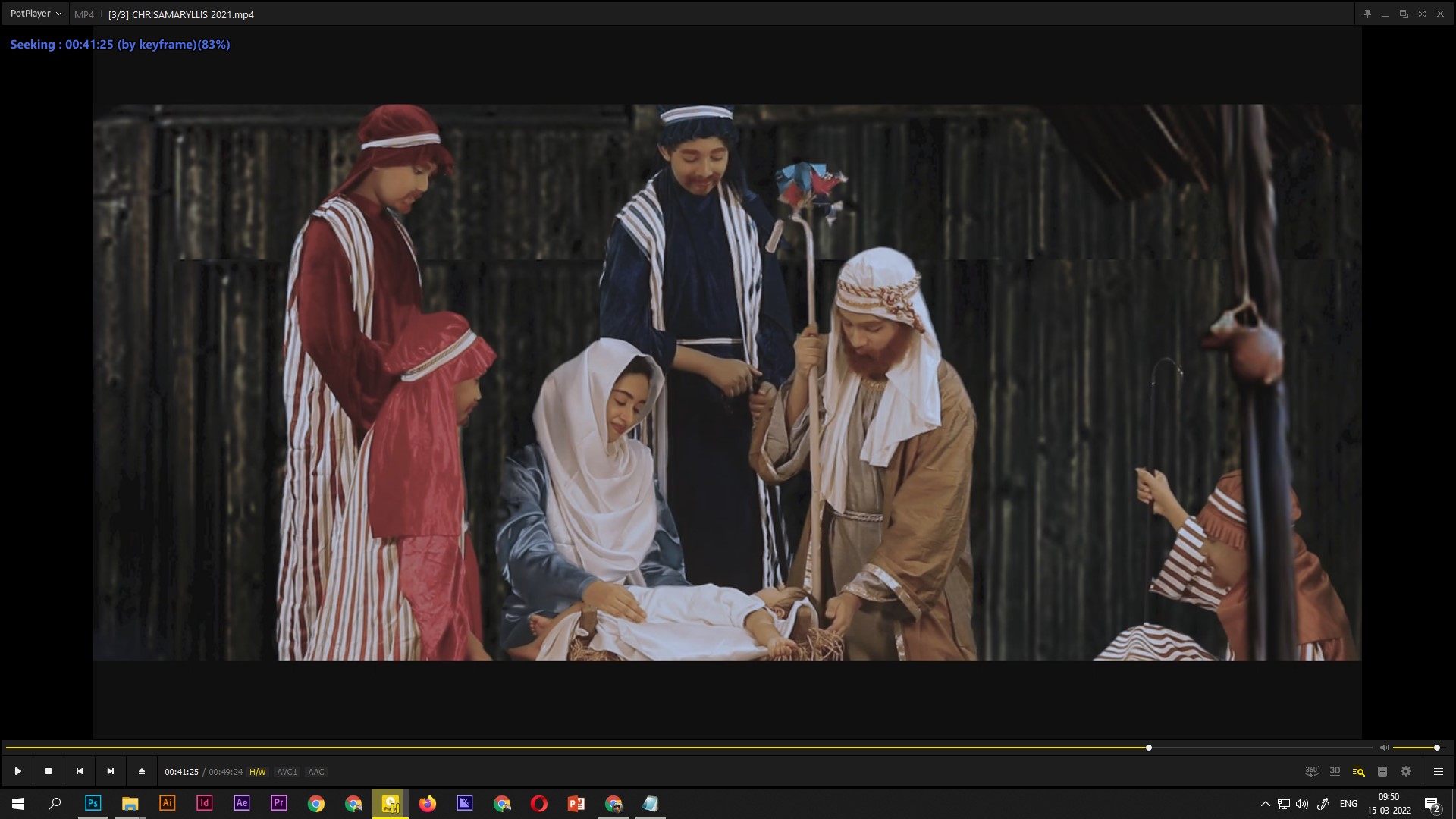Open the chapter search panel icon
The width and height of the screenshot is (1456, 819).
pos(1358,771)
